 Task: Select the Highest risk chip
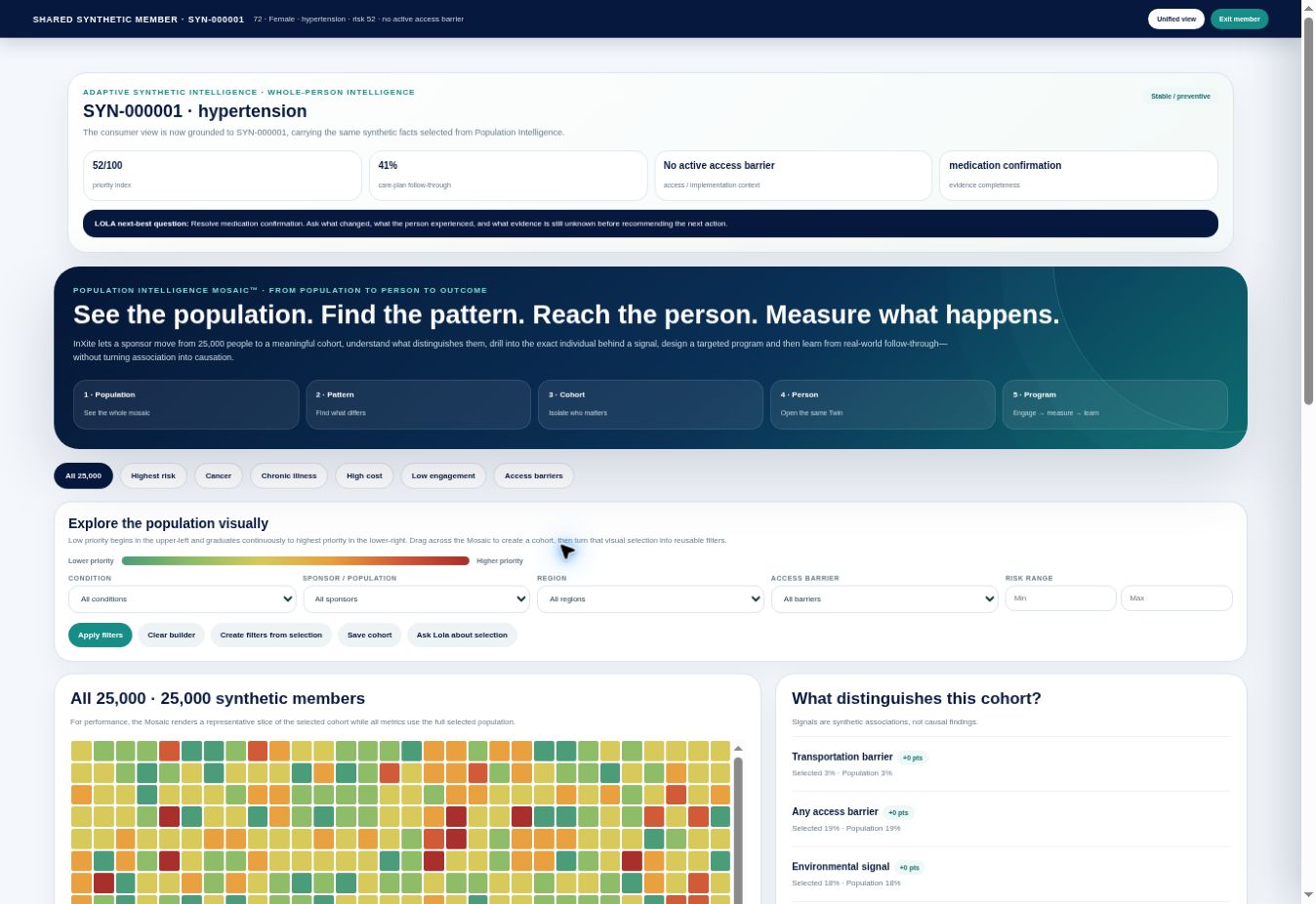pyautogui.click(x=153, y=475)
